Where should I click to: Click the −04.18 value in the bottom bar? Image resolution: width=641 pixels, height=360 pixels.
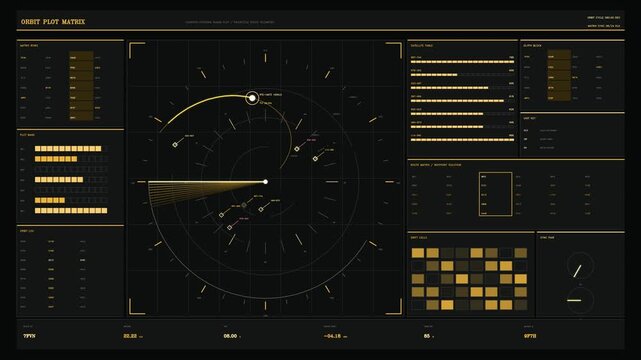(332, 336)
